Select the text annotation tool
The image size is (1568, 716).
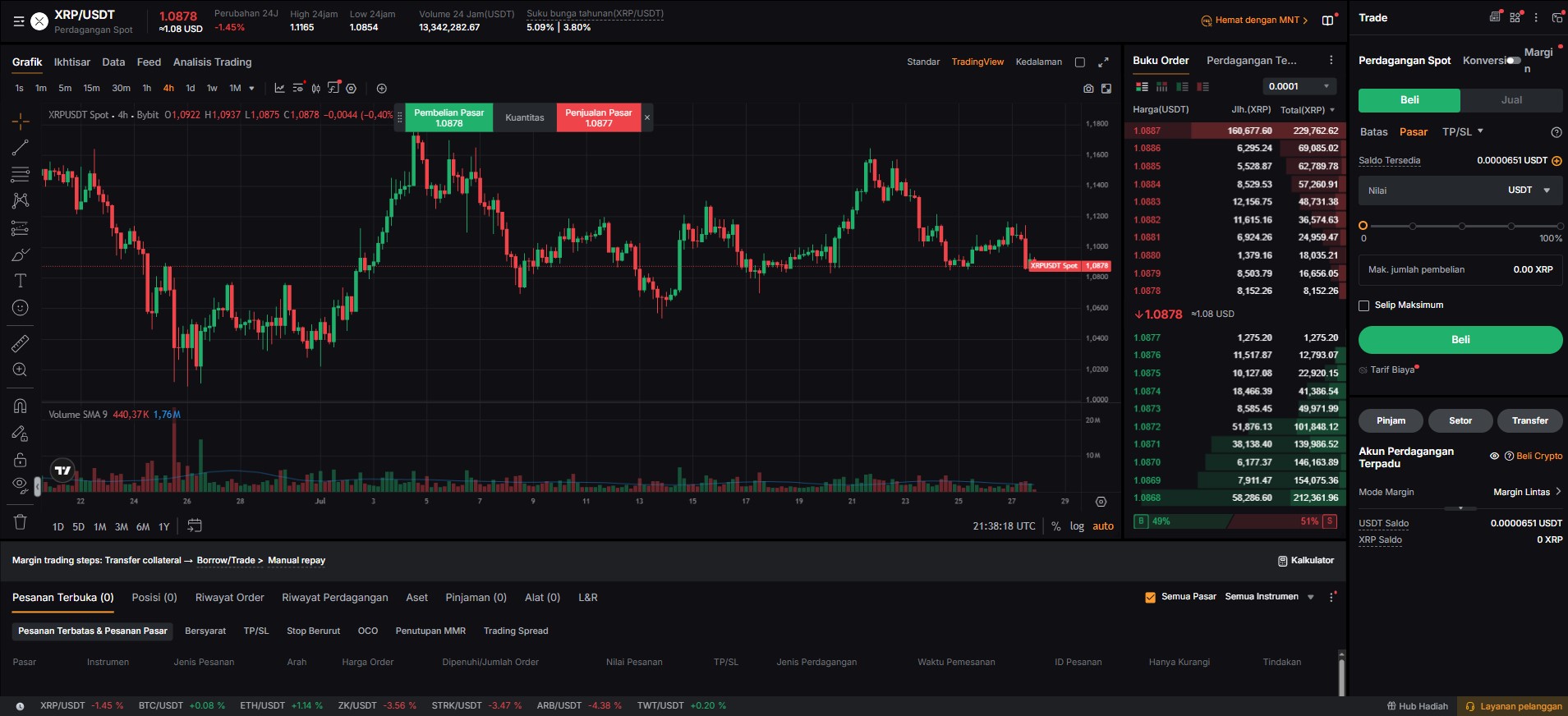[21, 281]
